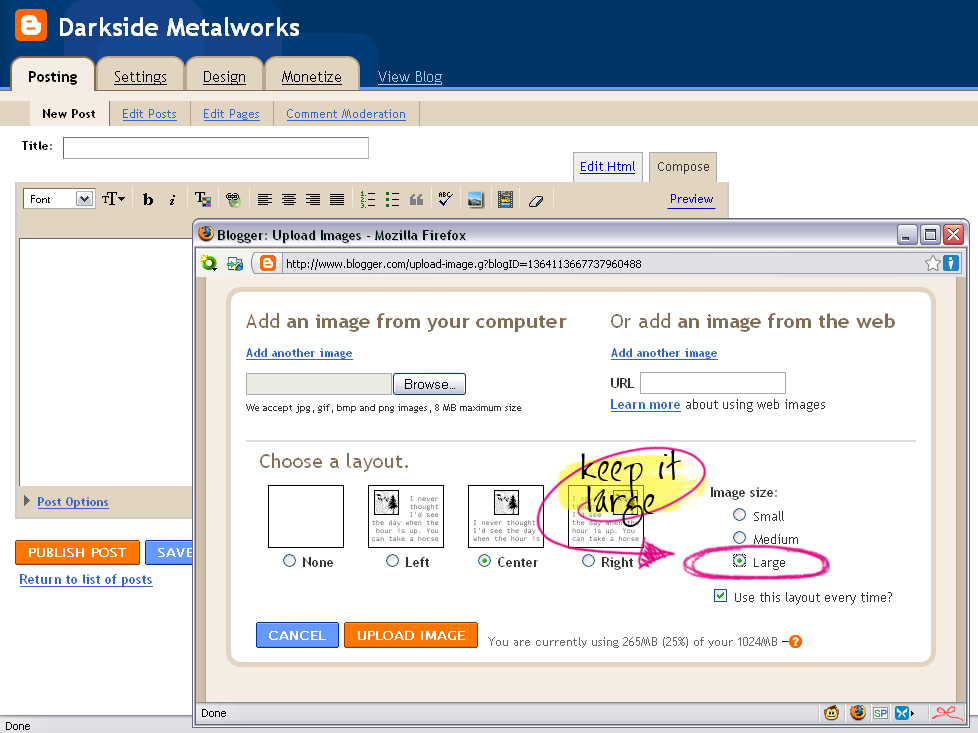The height and width of the screenshot is (733, 978).
Task: Click the Blogger favicon in the popup address bar
Action: click(x=268, y=263)
